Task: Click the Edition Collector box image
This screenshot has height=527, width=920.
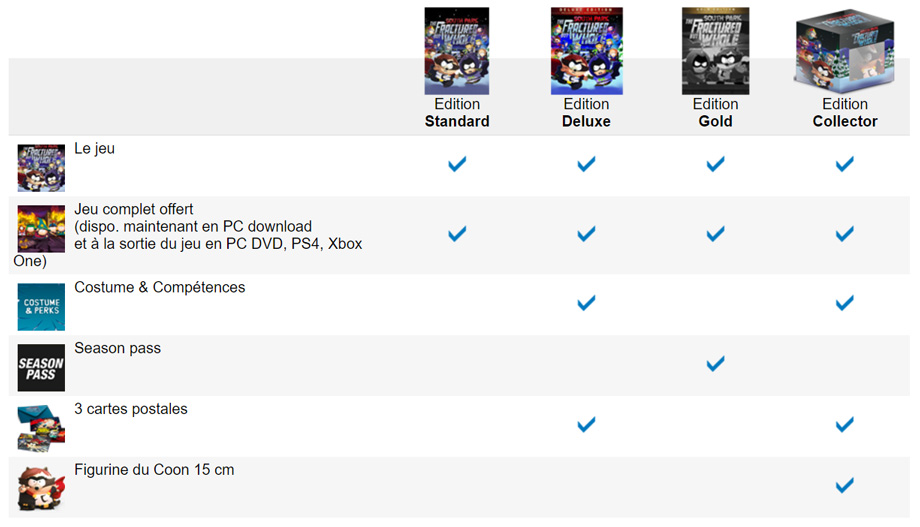Action: 844,50
